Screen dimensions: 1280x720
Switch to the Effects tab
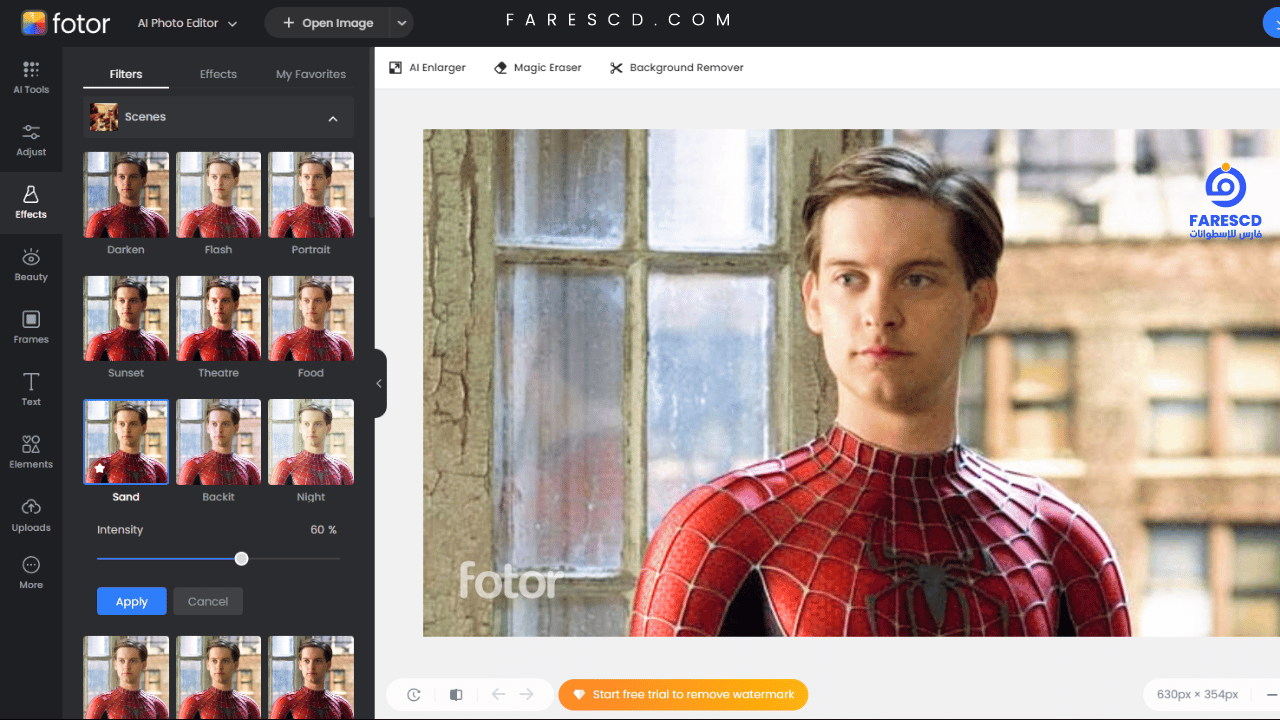218,74
